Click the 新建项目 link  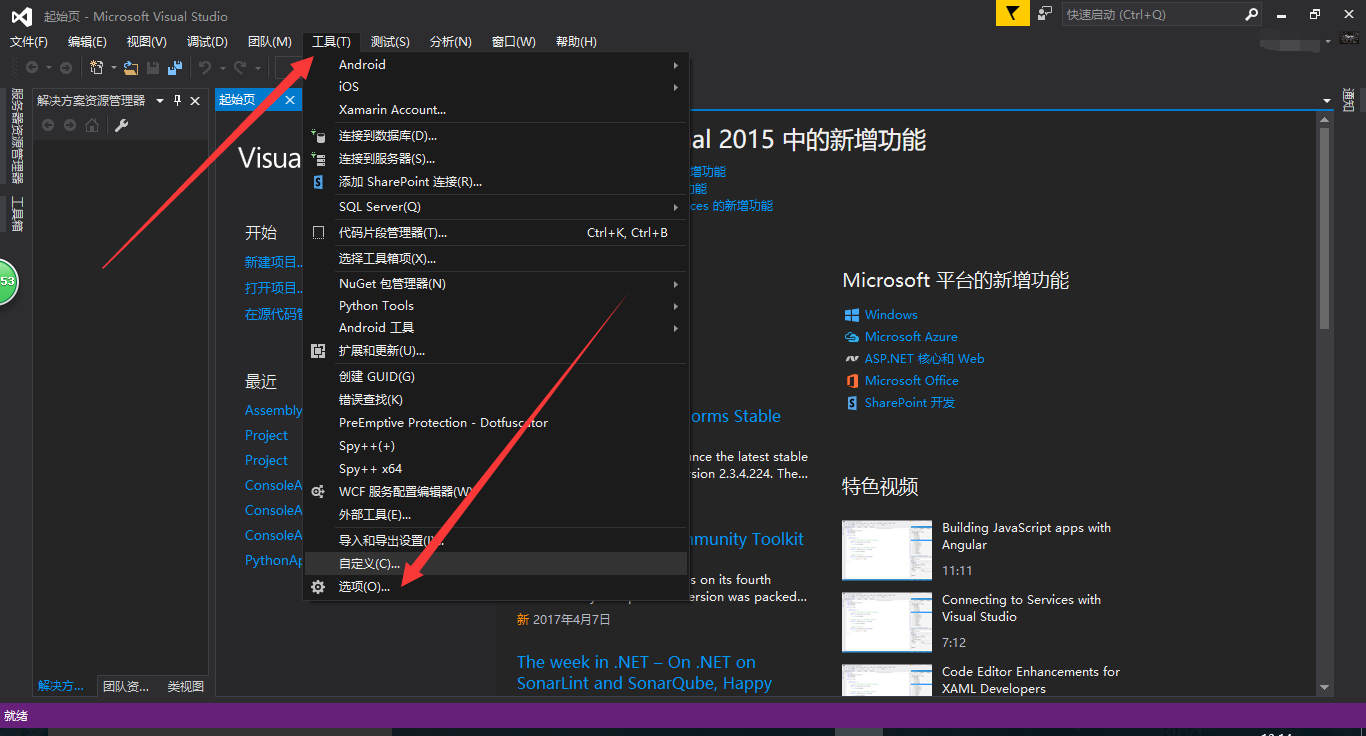click(x=272, y=262)
